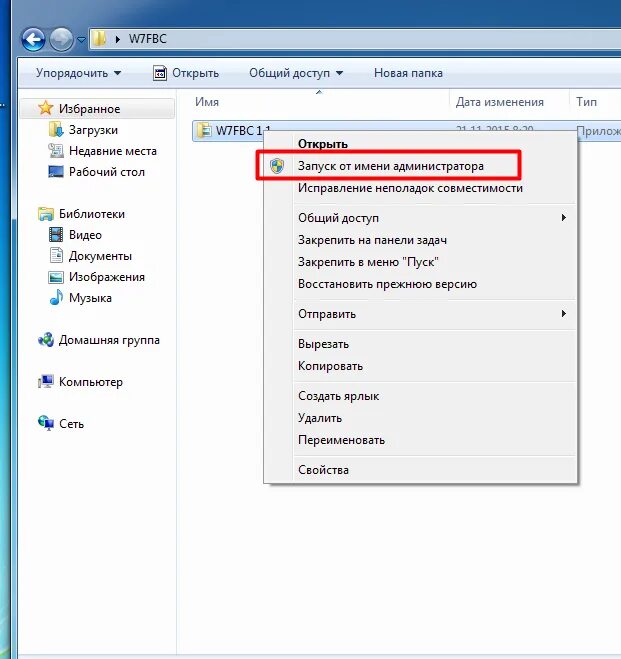Click the Открыть toolbar program icon
Viewport: 621px width, 659px height.
click(160, 73)
